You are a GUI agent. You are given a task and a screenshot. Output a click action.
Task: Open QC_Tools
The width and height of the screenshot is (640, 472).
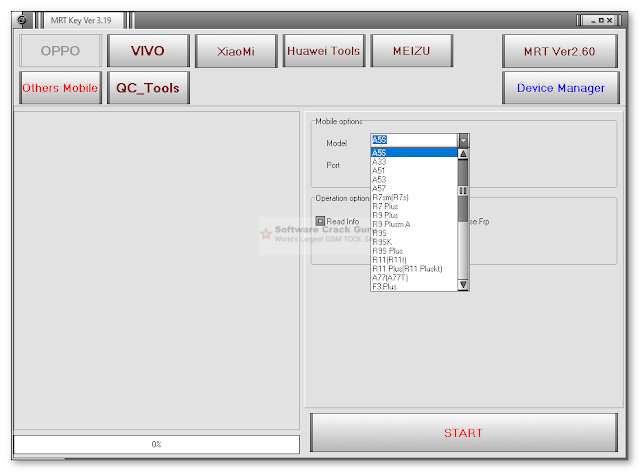pos(148,88)
